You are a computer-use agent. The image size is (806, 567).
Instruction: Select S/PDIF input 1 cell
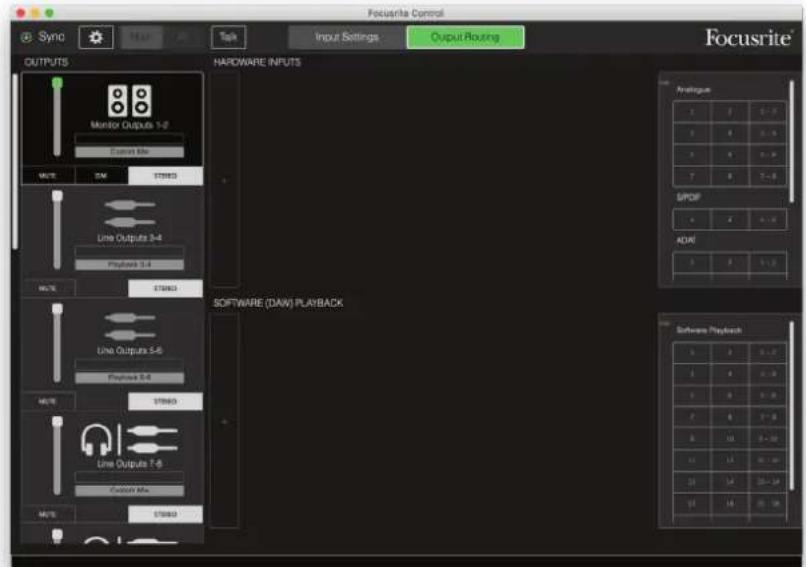tap(692, 220)
